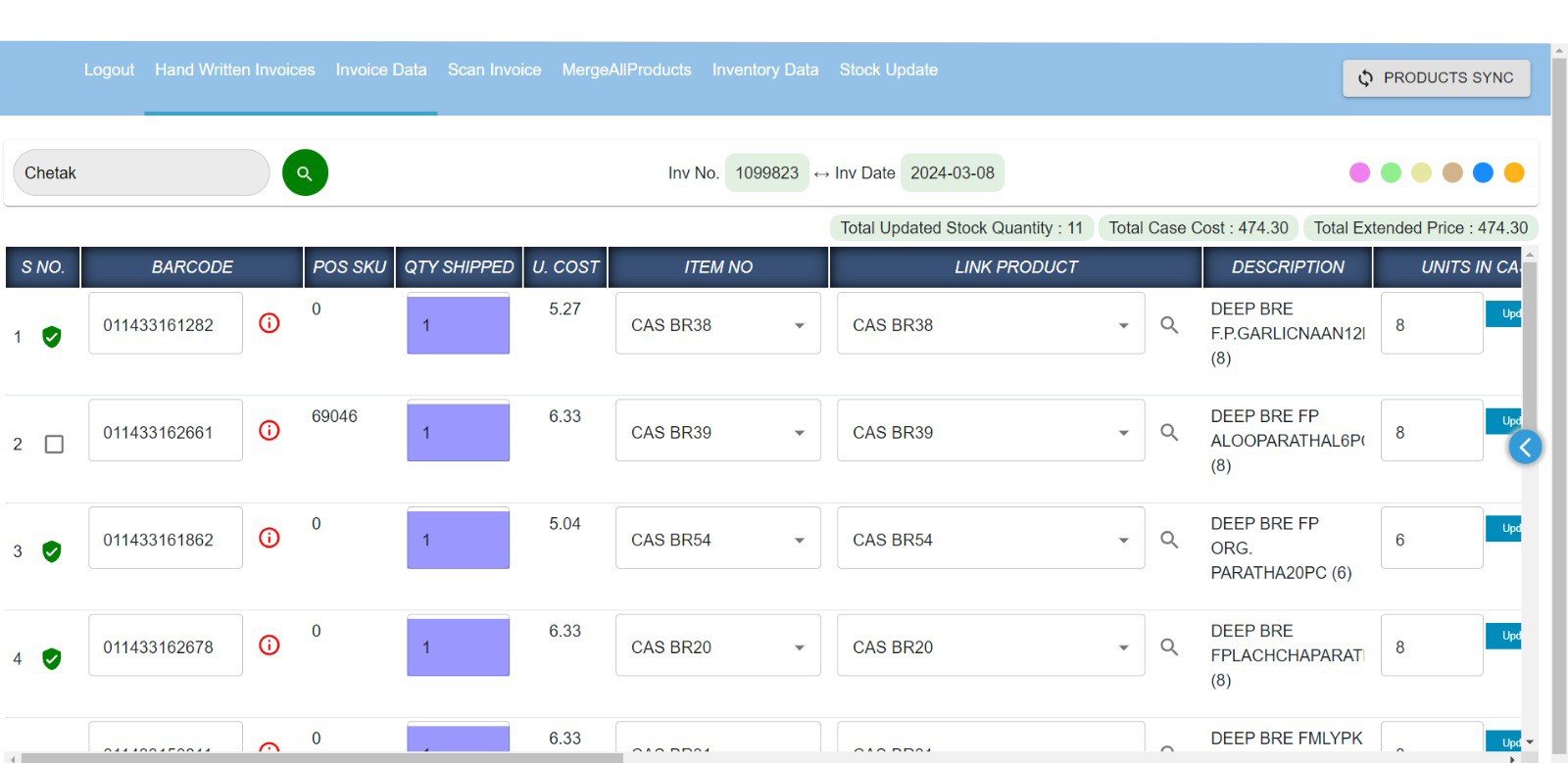Click magnifier icon beside CAS BR38 link product
The height and width of the screenshot is (763, 1568).
(x=1169, y=324)
